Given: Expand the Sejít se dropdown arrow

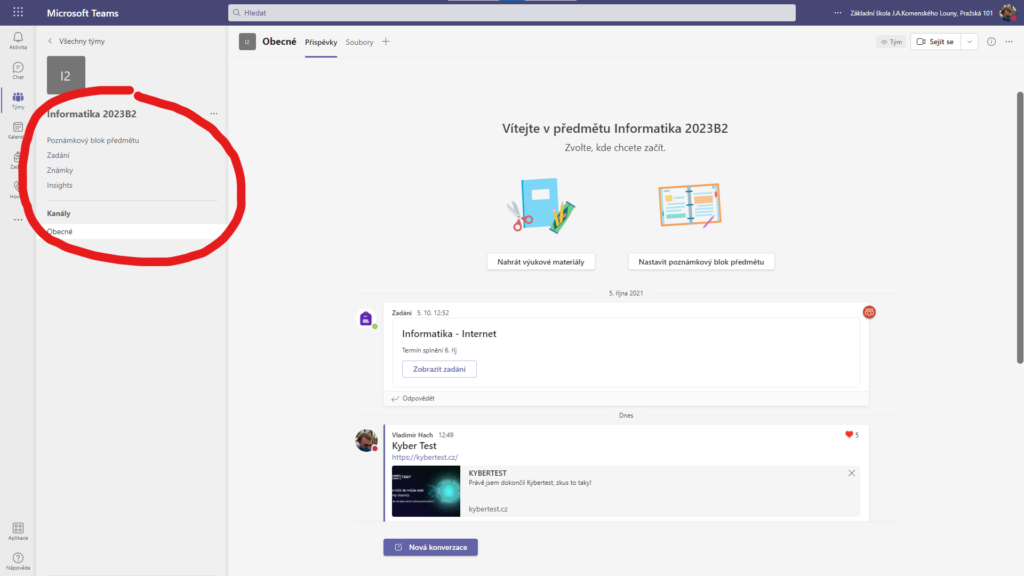Looking at the screenshot, I should (970, 42).
